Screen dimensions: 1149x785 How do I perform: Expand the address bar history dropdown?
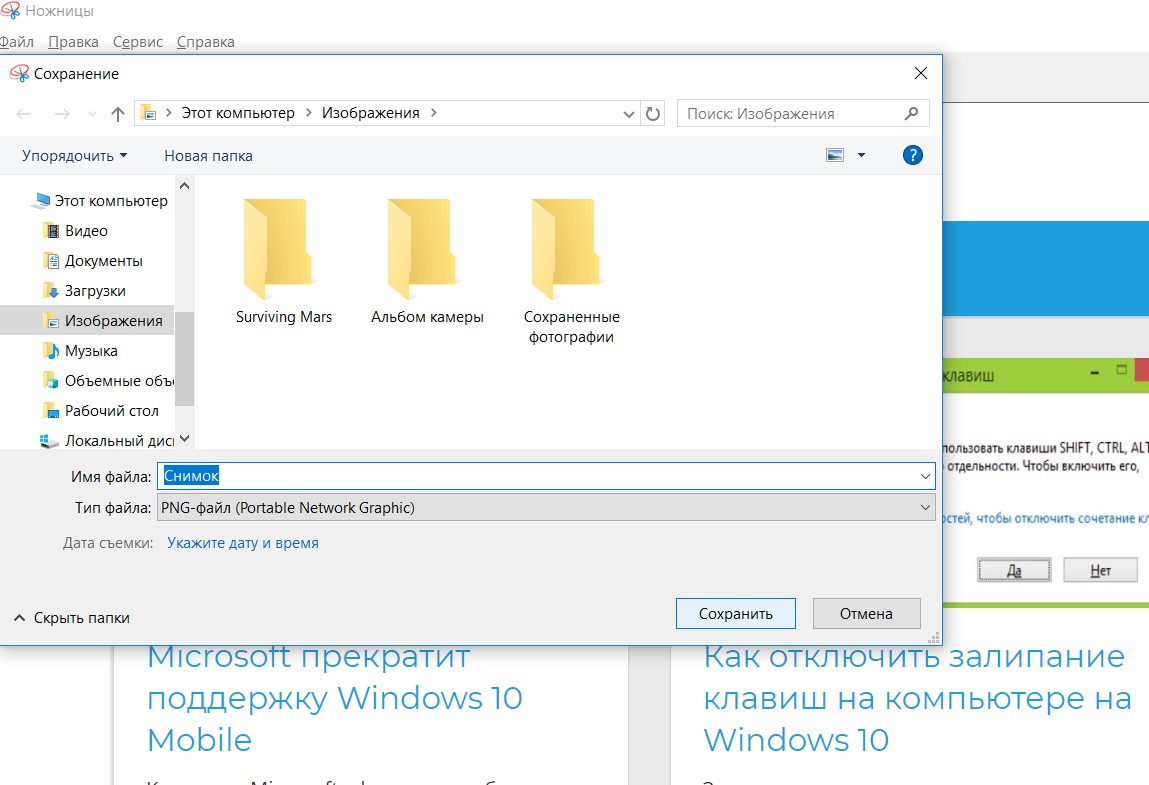[629, 114]
